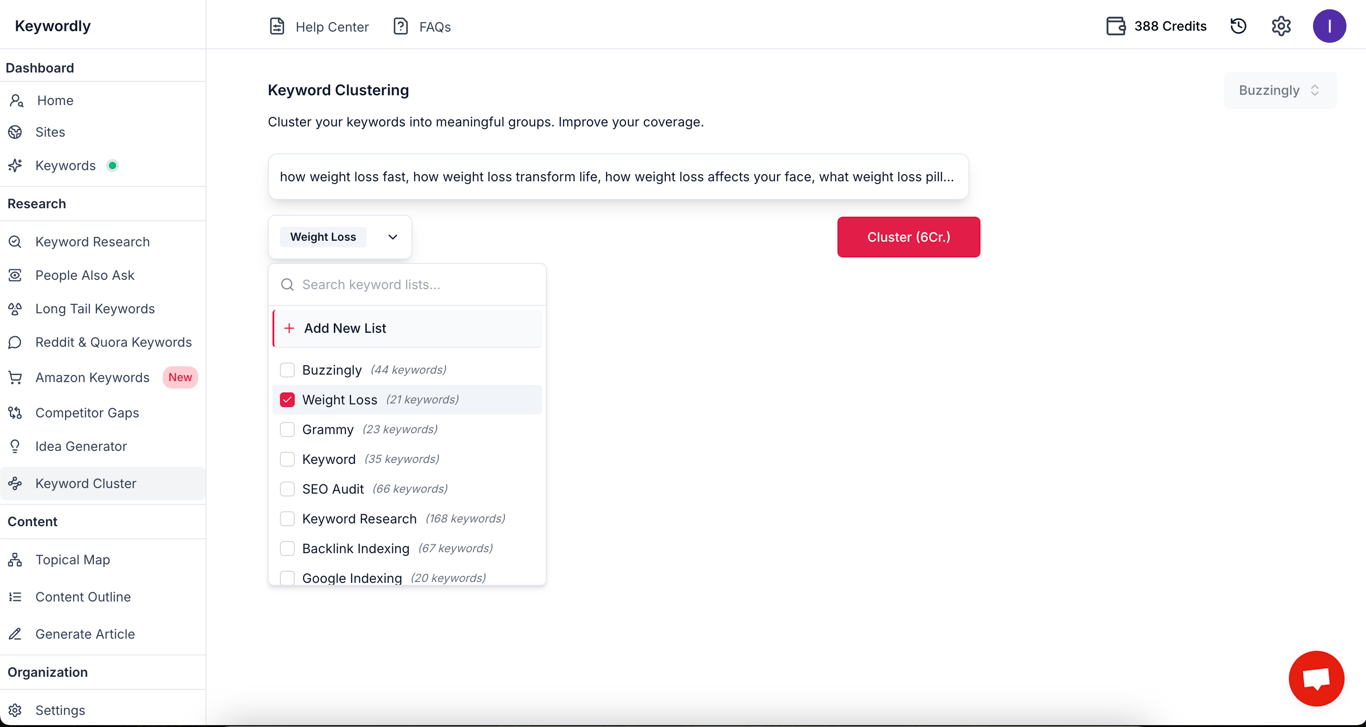This screenshot has width=1366, height=727.
Task: Uncheck the Weight Loss keyword list
Action: pos(287,399)
